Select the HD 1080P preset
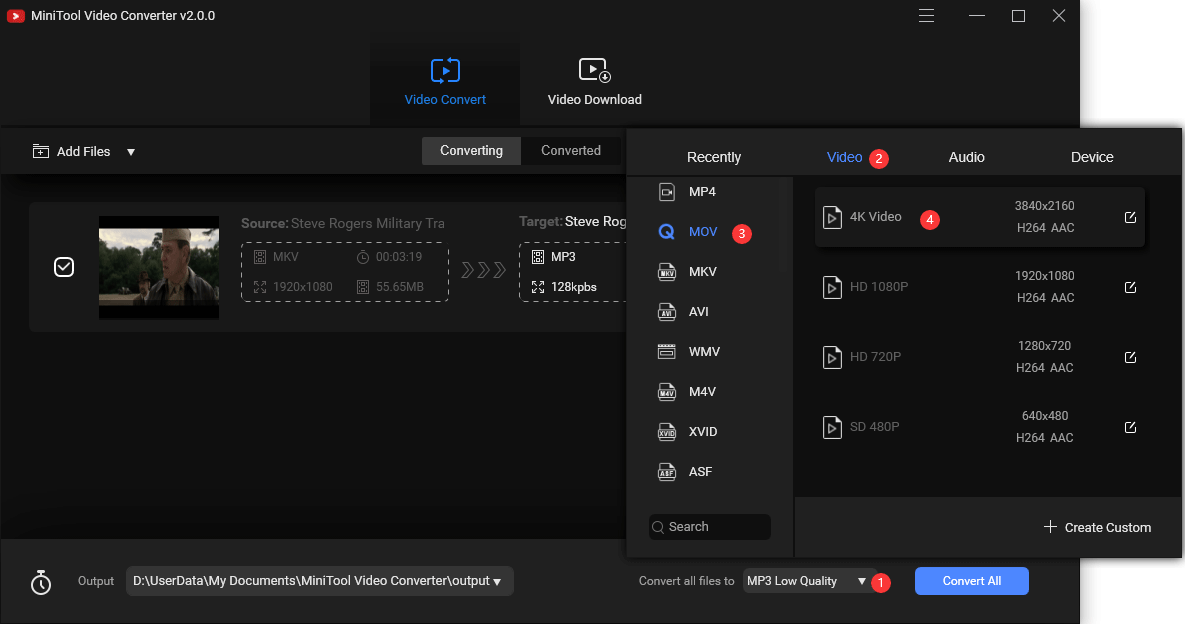 click(x=979, y=287)
